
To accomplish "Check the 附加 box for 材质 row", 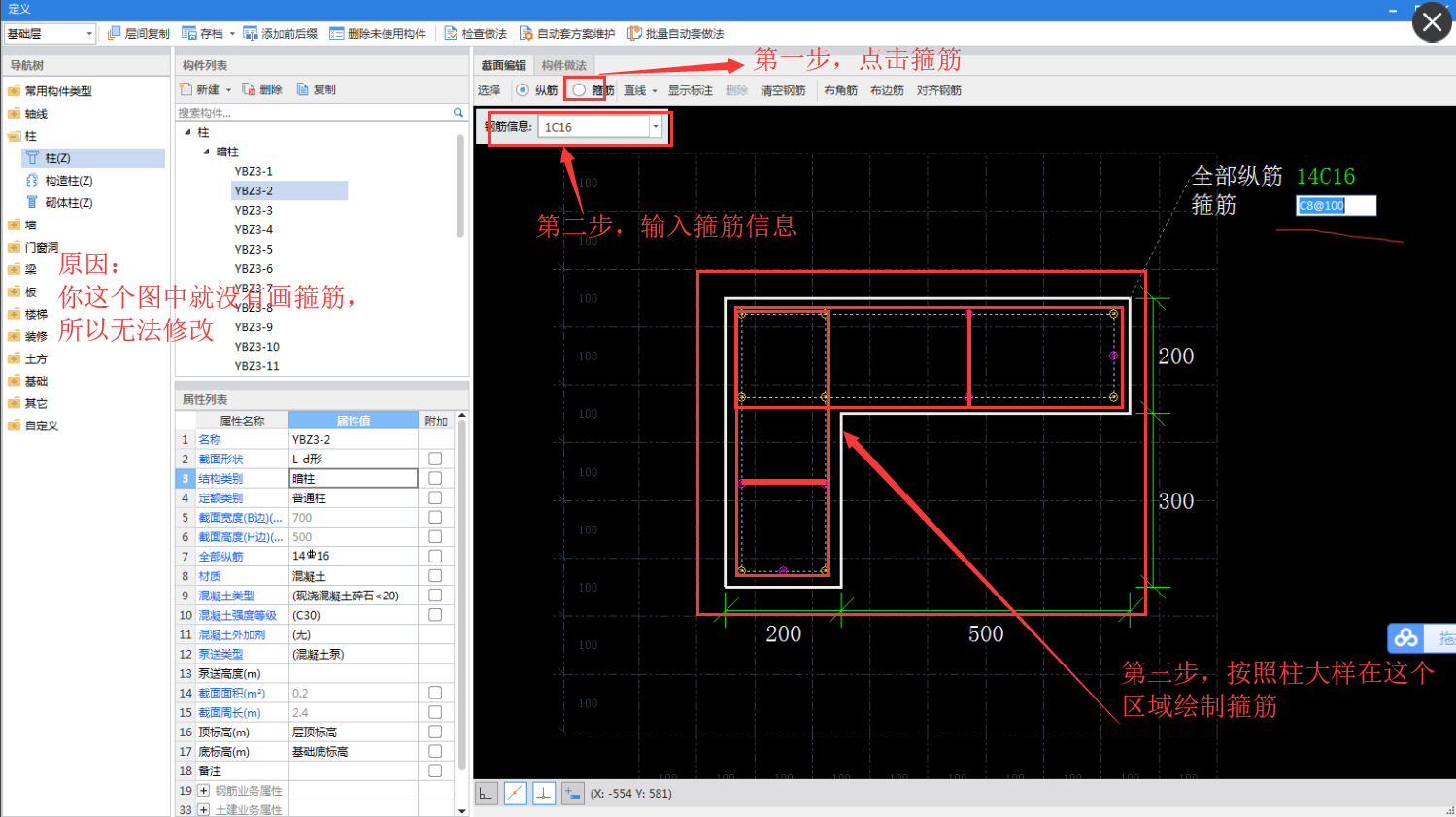I will [435, 575].
